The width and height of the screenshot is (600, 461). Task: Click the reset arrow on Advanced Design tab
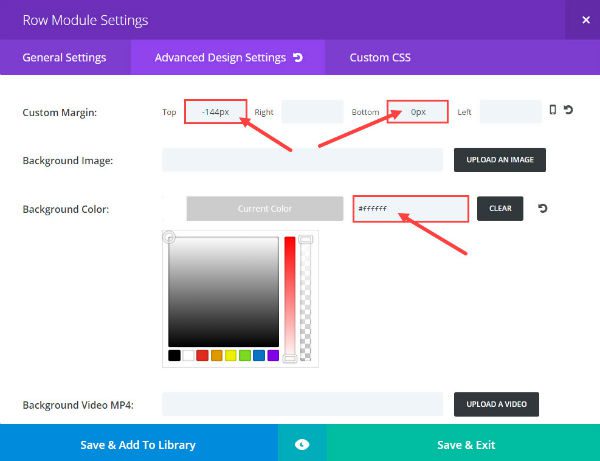point(297,58)
